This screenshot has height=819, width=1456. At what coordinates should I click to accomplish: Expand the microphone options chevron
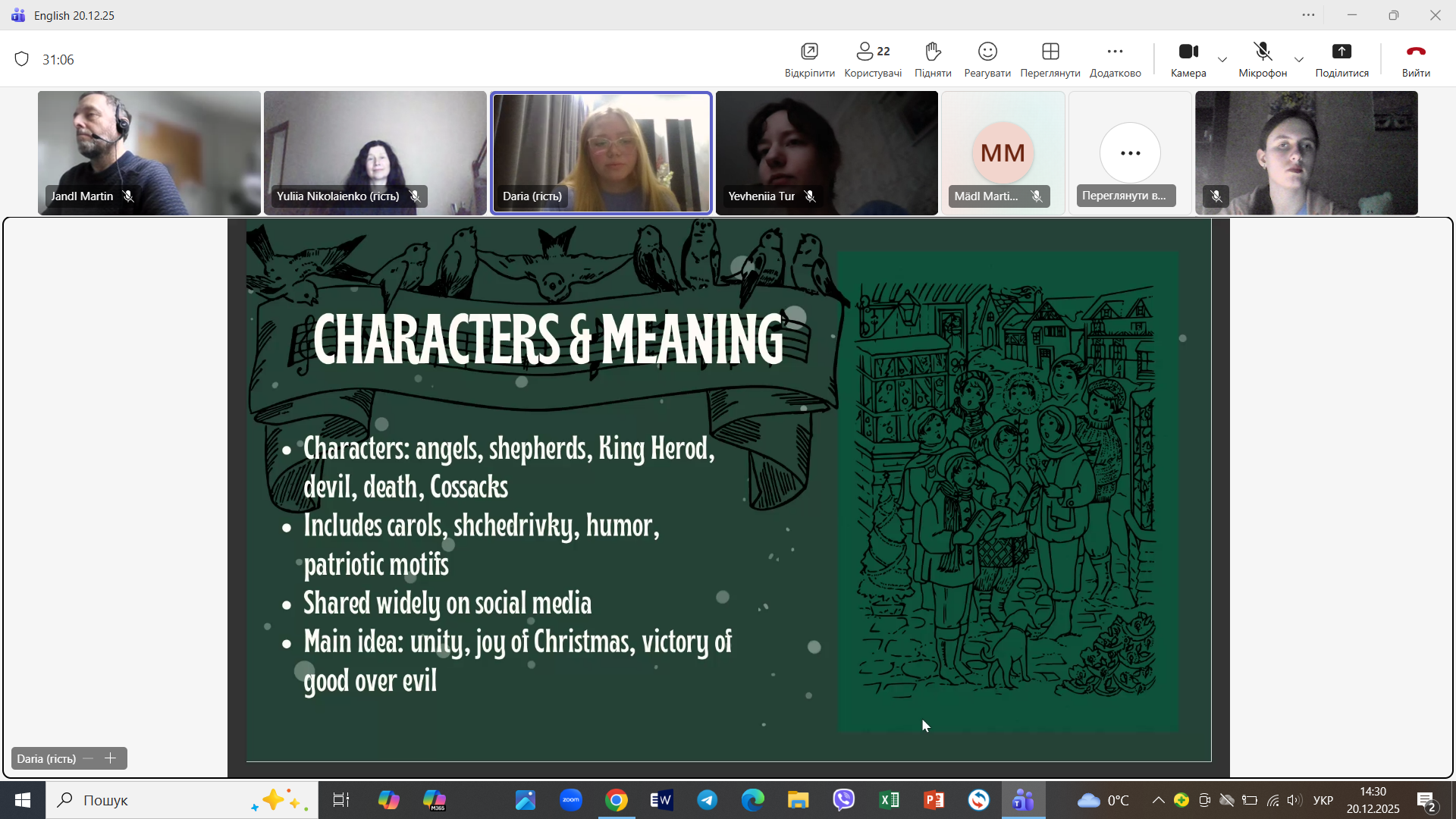click(1299, 60)
